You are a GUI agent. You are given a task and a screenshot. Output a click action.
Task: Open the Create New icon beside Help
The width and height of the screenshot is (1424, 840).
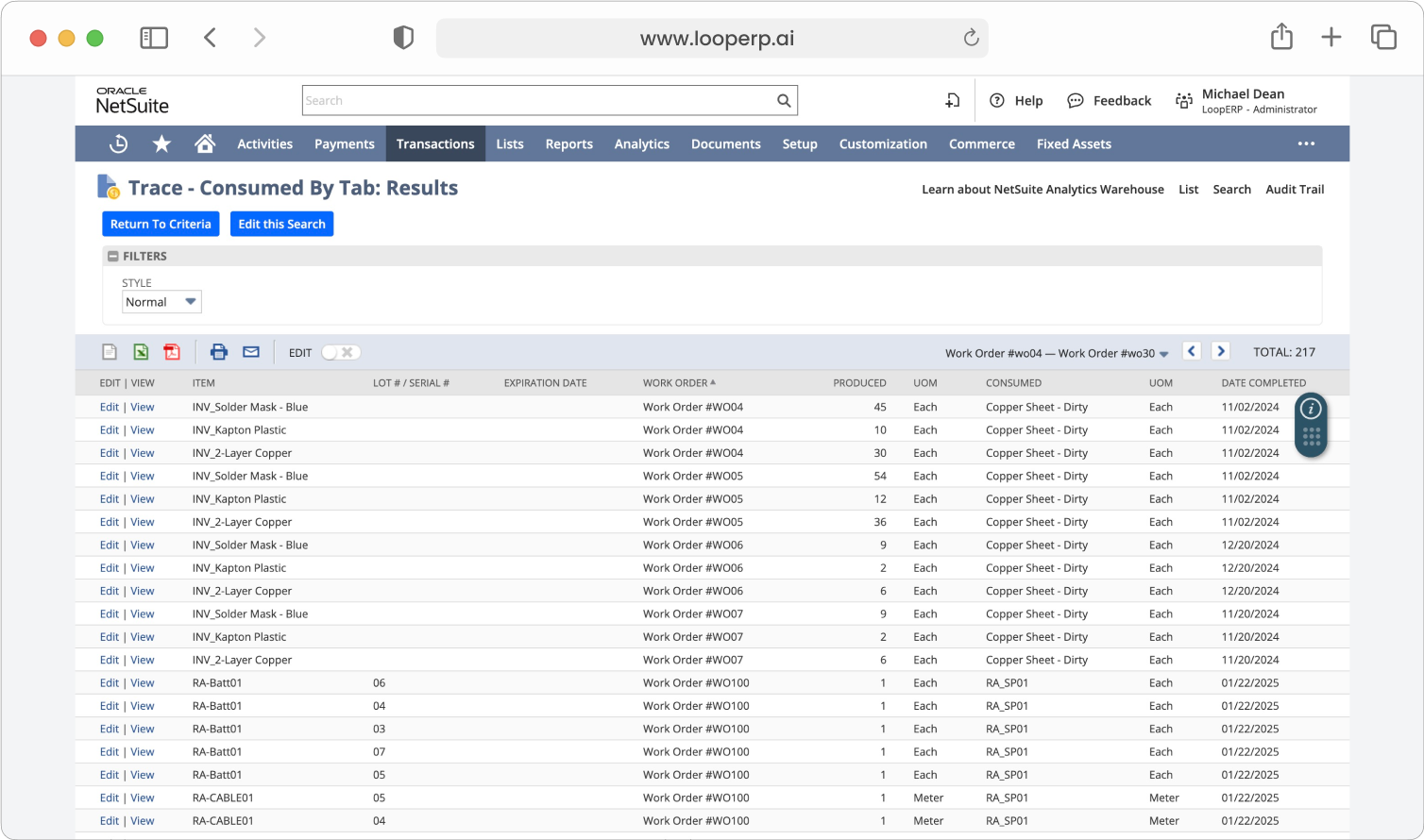[953, 101]
